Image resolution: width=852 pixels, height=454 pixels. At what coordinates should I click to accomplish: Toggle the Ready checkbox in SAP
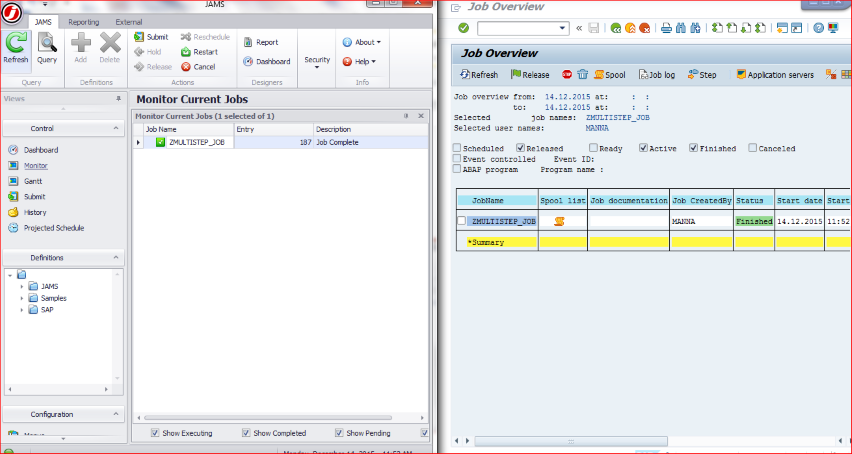593,148
